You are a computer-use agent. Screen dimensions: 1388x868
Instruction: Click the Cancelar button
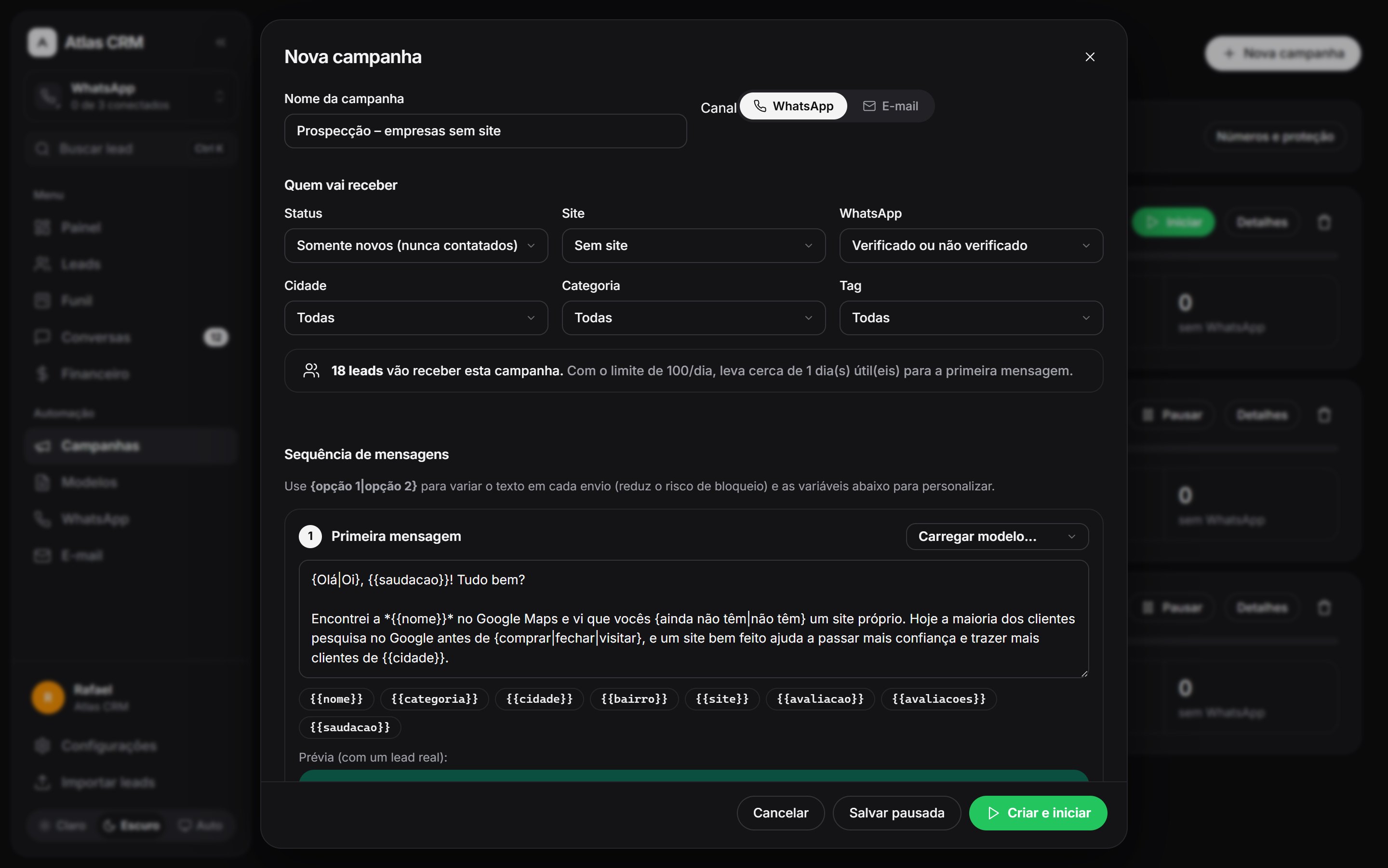click(780, 813)
